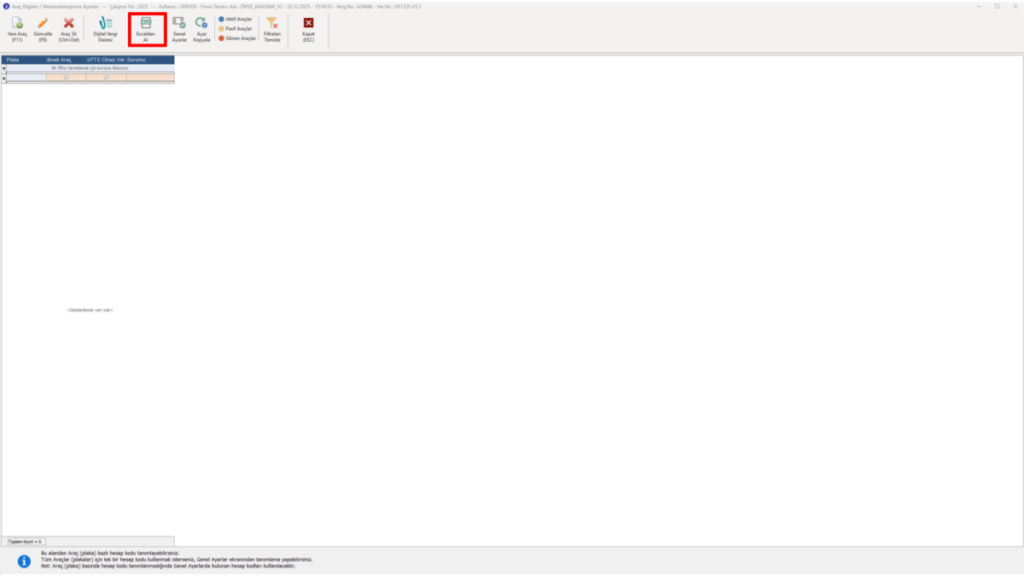
Task: Select the Aktif Araçlar radio option
Action: pyautogui.click(x=235, y=20)
